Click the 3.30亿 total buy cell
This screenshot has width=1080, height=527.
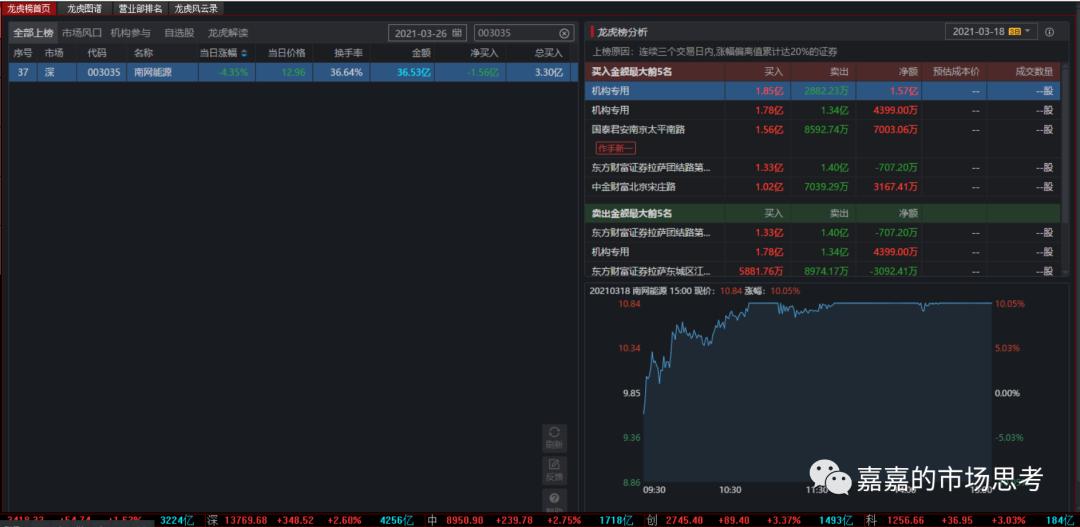tap(549, 72)
